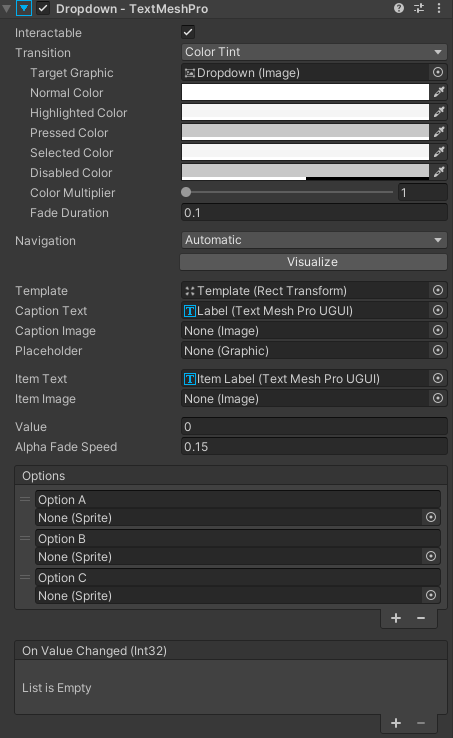Disable the Dropdown component checkbox

pyautogui.click(x=43, y=8)
